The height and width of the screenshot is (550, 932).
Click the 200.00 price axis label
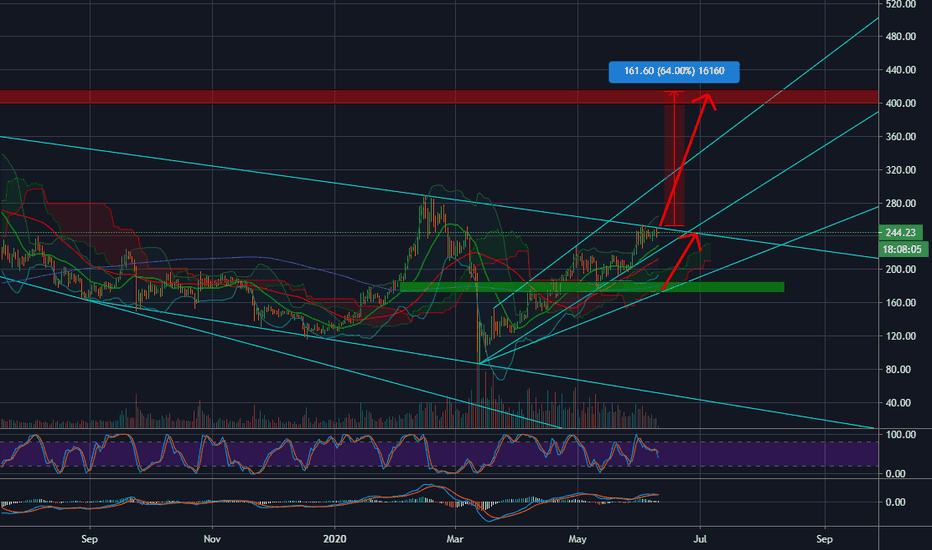900,269
